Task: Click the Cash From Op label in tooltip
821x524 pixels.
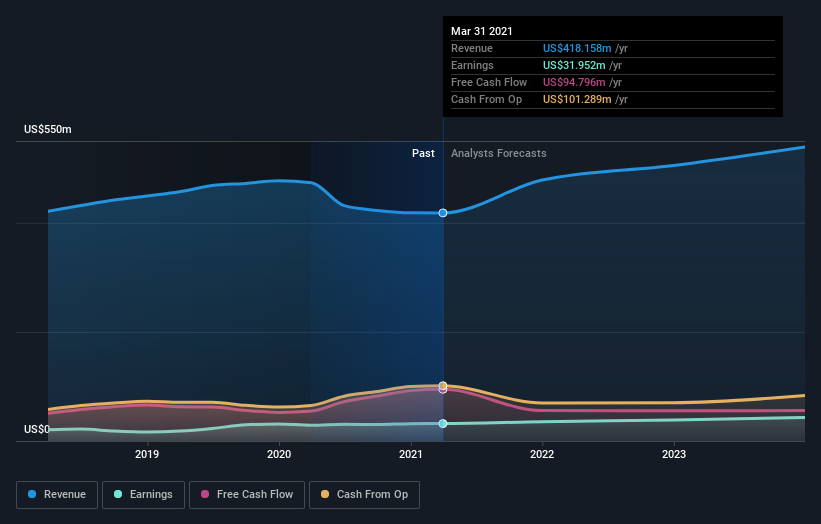Action: 486,99
